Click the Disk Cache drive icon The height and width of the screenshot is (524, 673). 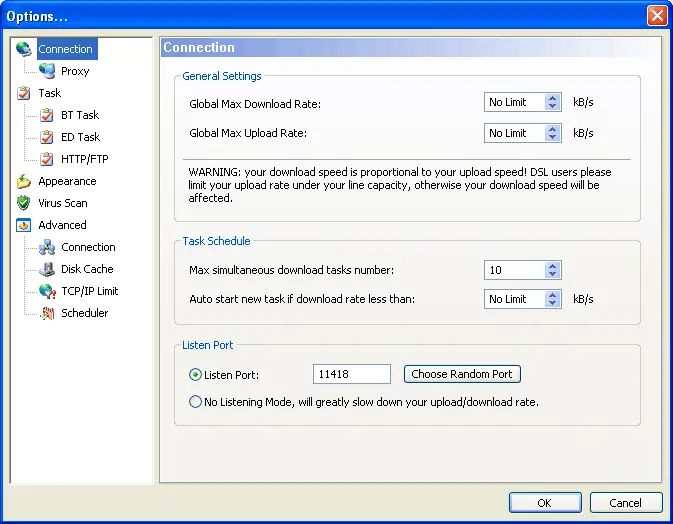47,269
